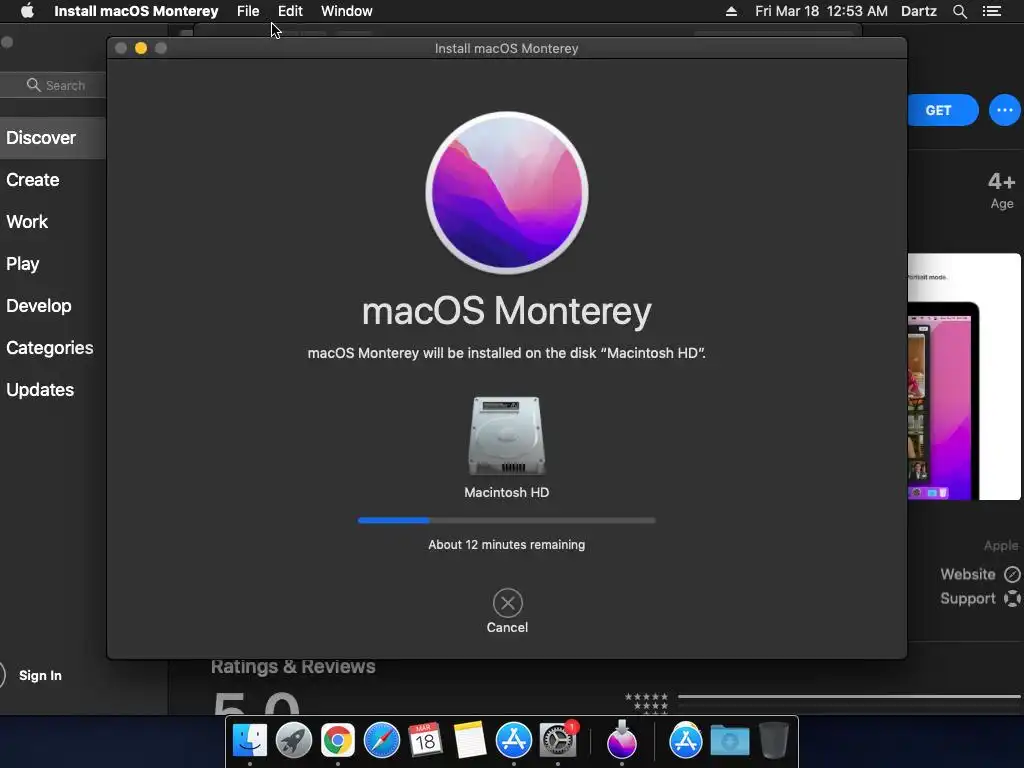
Task: Open the Window menu
Action: [347, 11]
